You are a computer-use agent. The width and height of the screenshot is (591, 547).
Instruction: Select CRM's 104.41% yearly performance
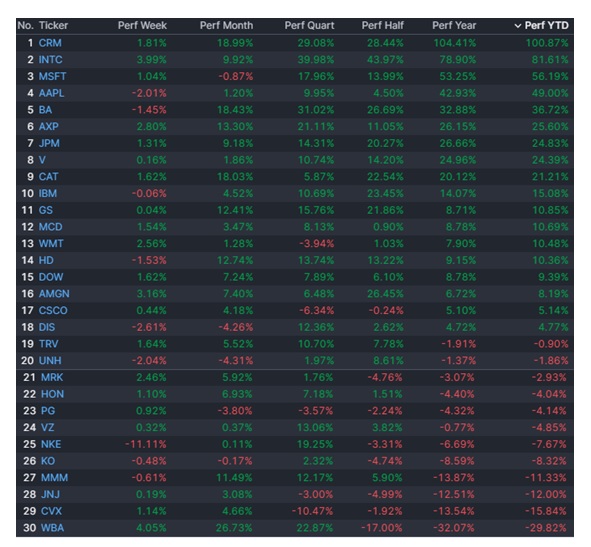coord(455,43)
